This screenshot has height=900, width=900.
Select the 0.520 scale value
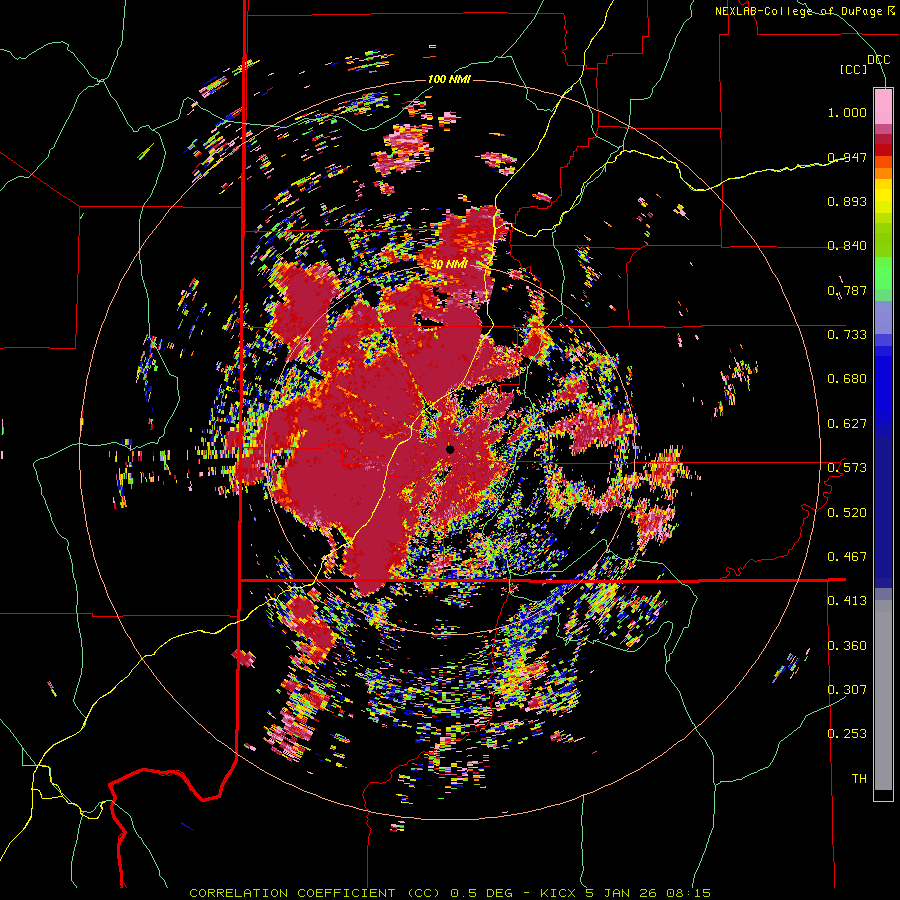(847, 513)
